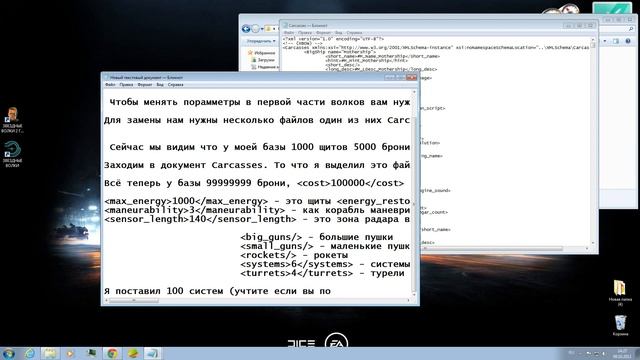Screen dimensions: 640x360
Task: Click the line starting 'Я поставил 100 систем'
Action: tap(217, 291)
